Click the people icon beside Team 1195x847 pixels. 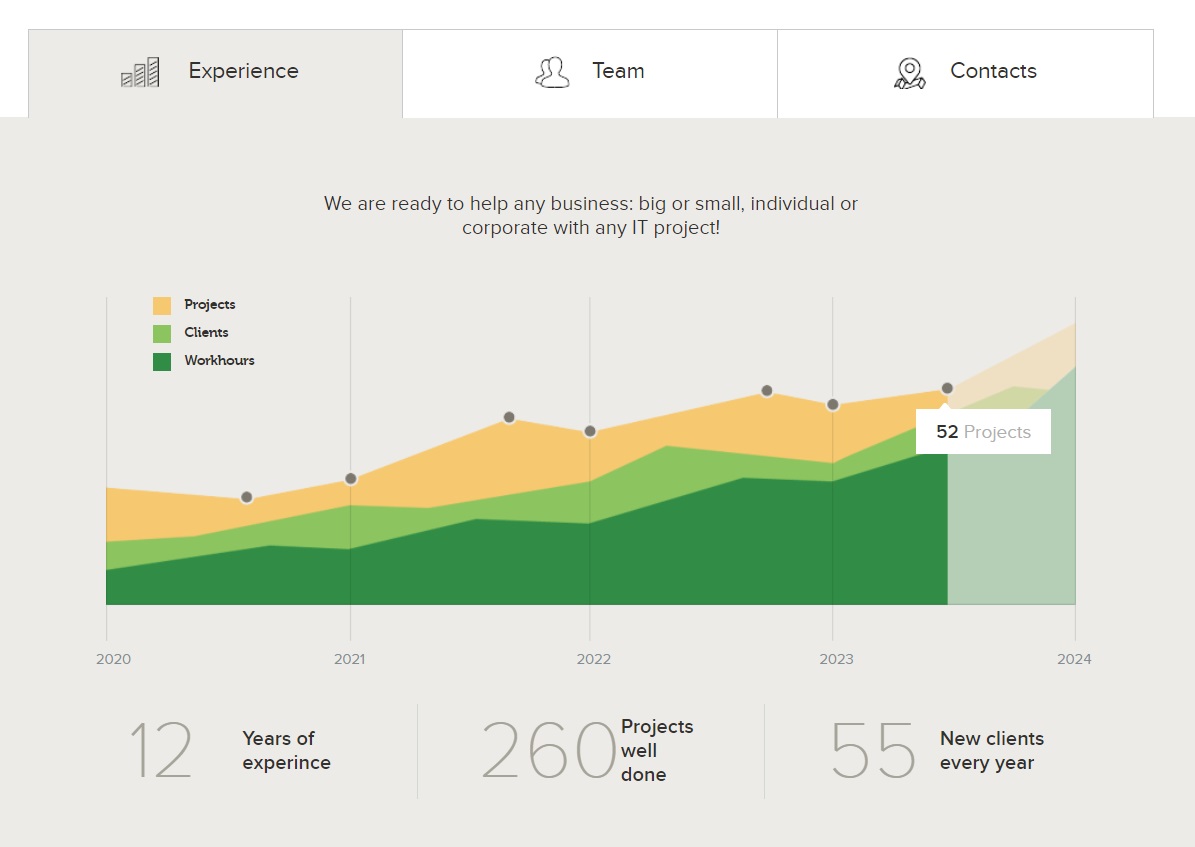click(552, 72)
